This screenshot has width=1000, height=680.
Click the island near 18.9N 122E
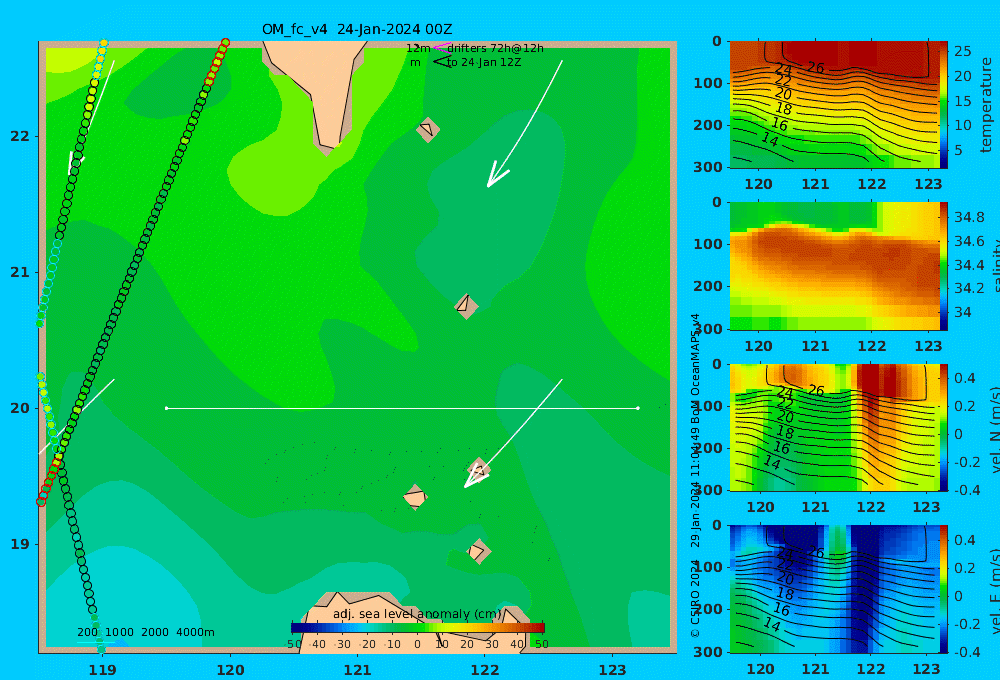[478, 551]
